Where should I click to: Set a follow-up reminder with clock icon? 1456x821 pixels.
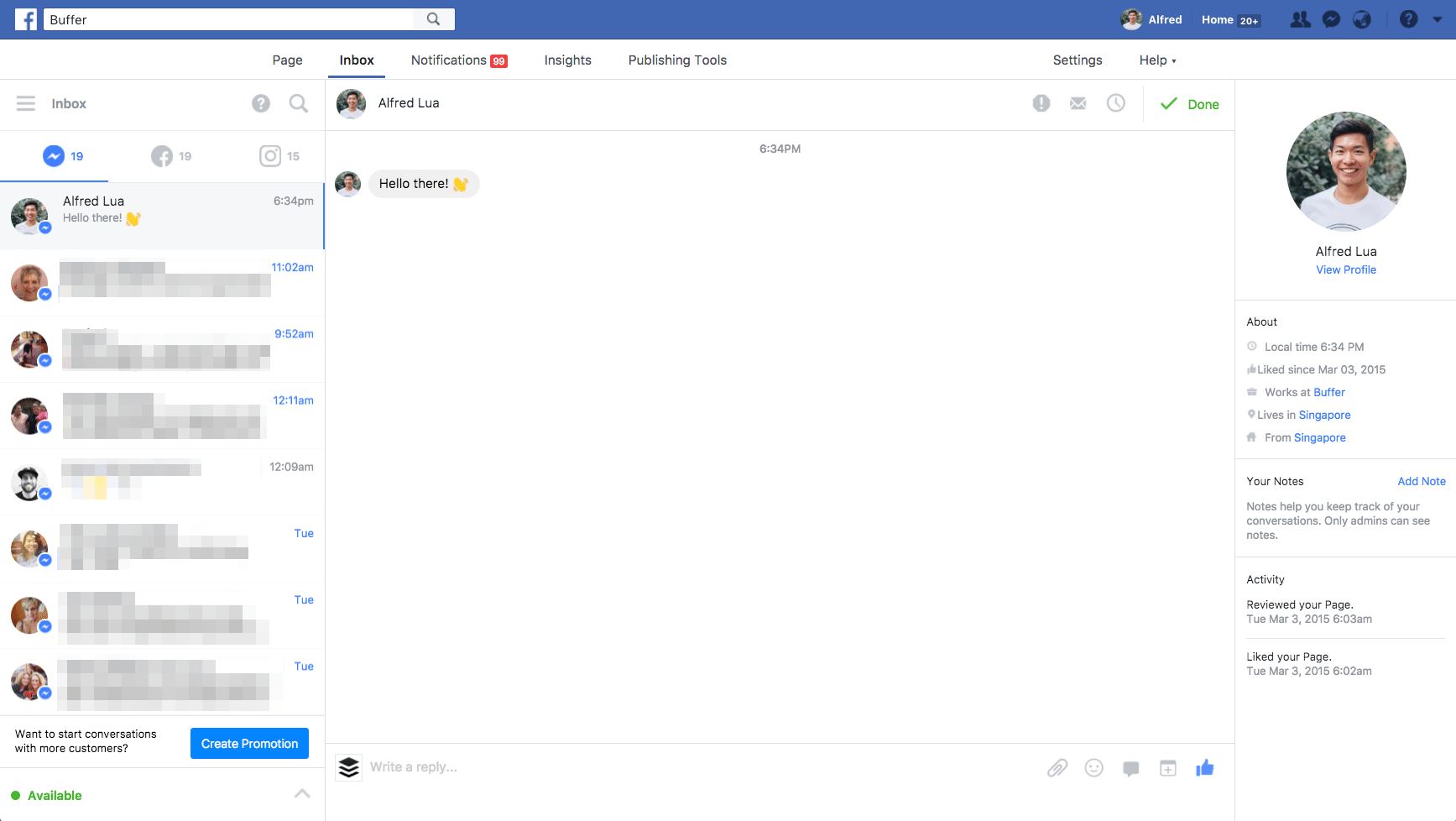coord(1116,103)
